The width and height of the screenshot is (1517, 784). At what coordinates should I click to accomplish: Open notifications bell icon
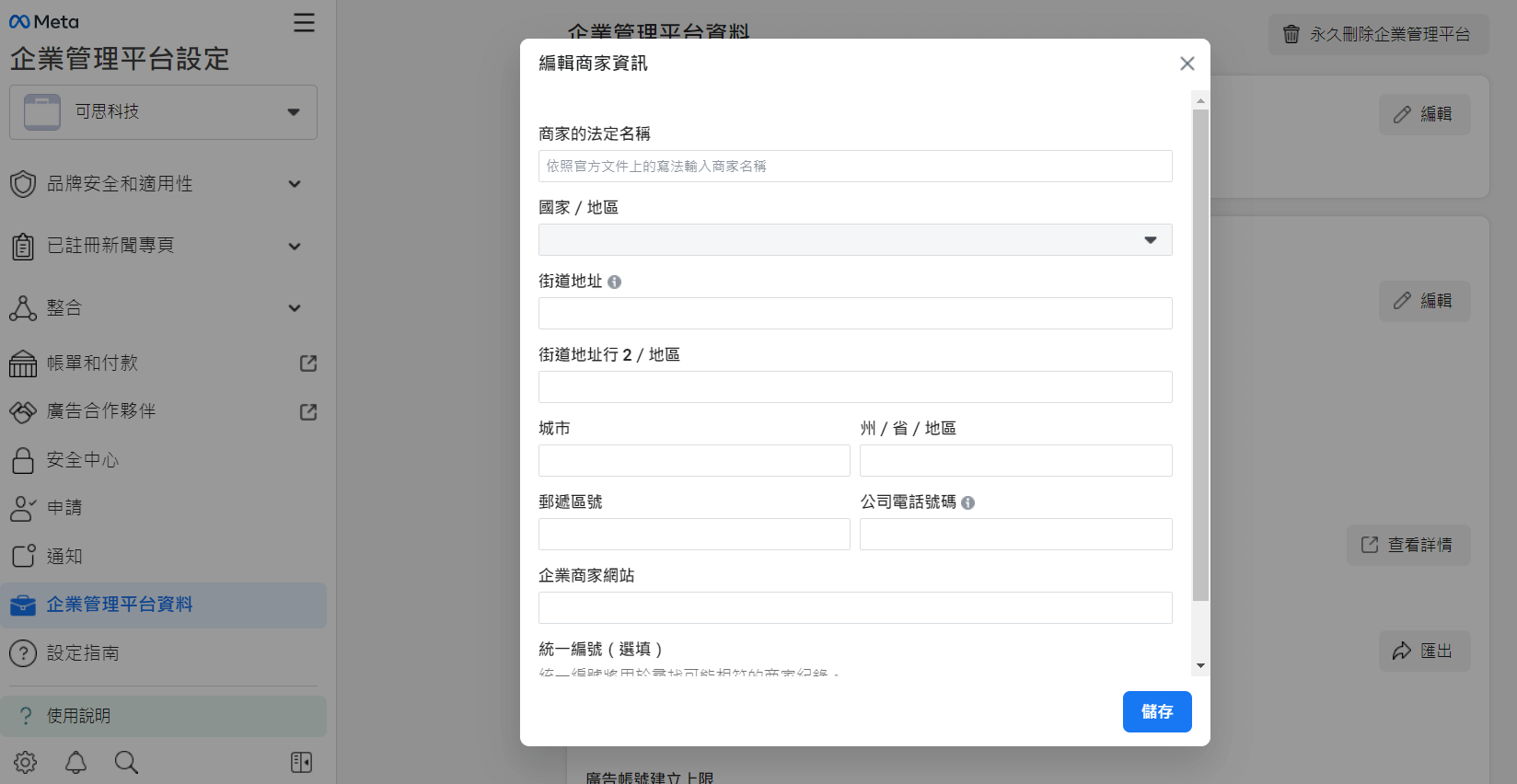click(x=75, y=762)
